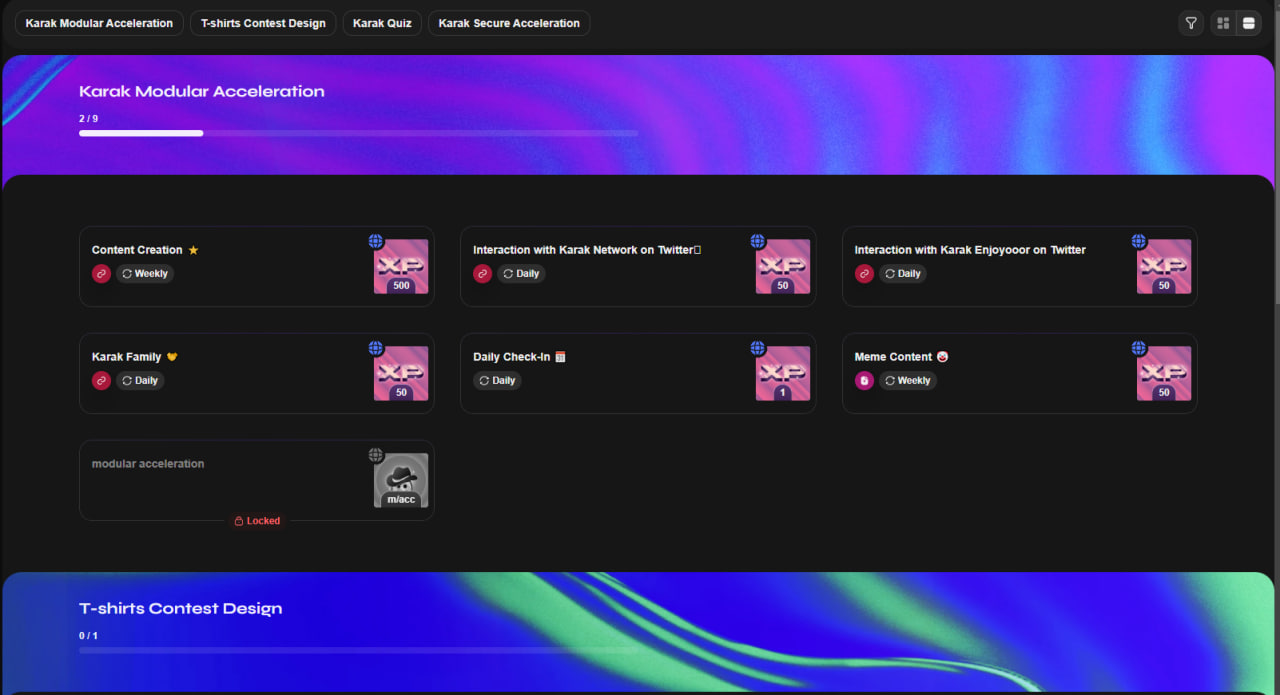Click the T-shirts Contest Design banner heading
This screenshot has width=1280, height=695.
pos(180,608)
